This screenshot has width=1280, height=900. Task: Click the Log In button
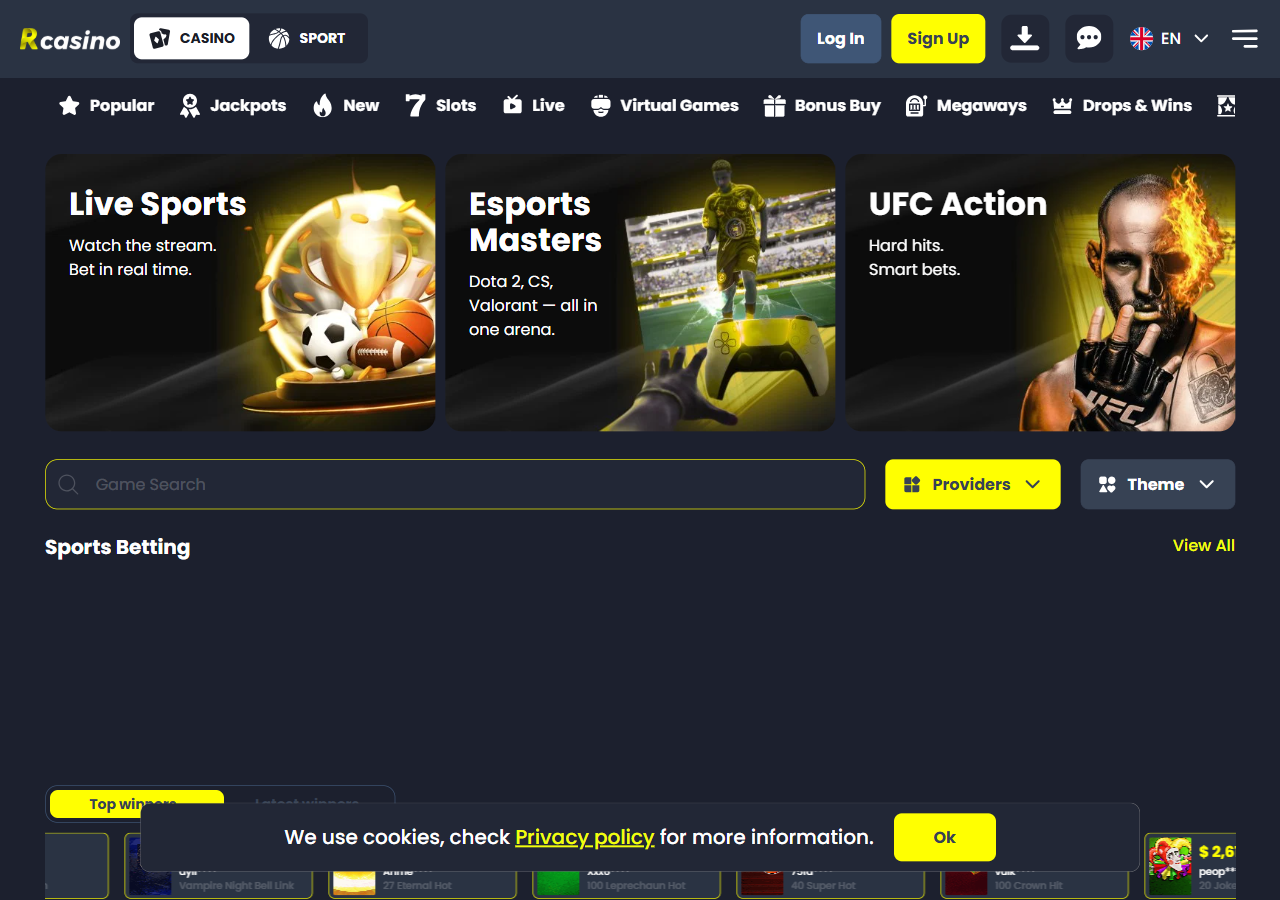click(840, 39)
